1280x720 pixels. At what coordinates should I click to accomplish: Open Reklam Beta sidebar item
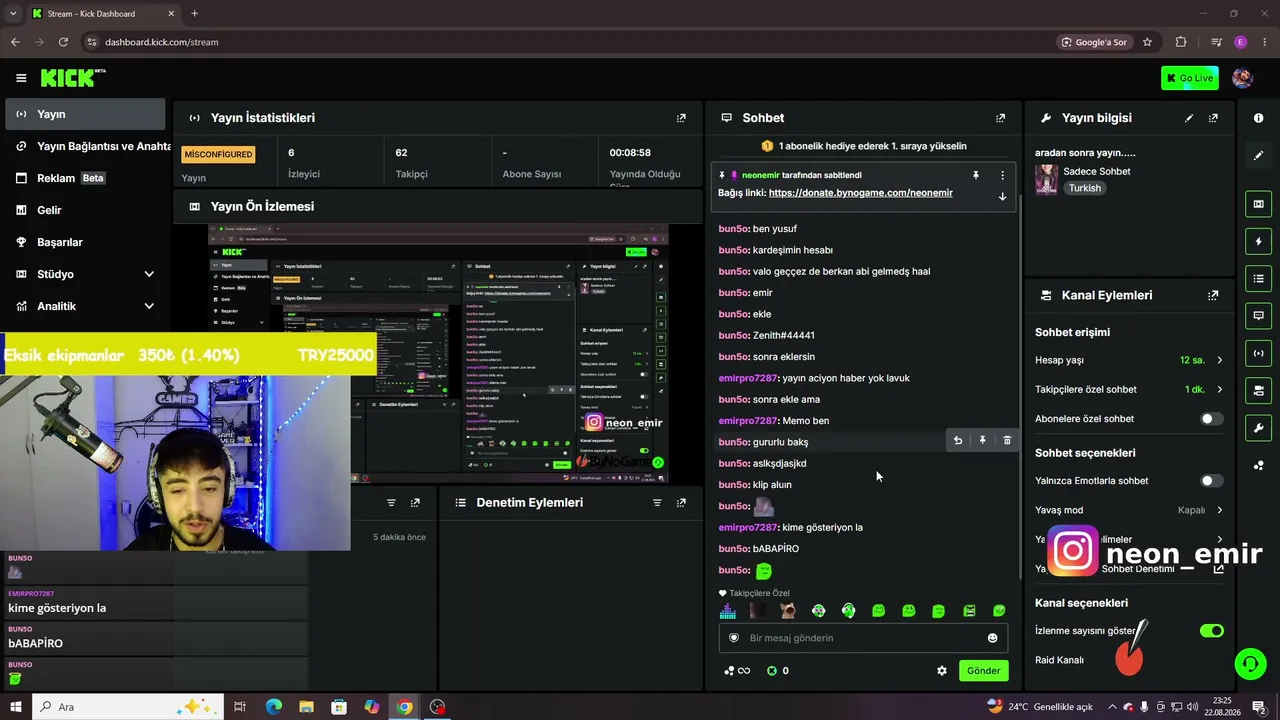click(x=85, y=178)
